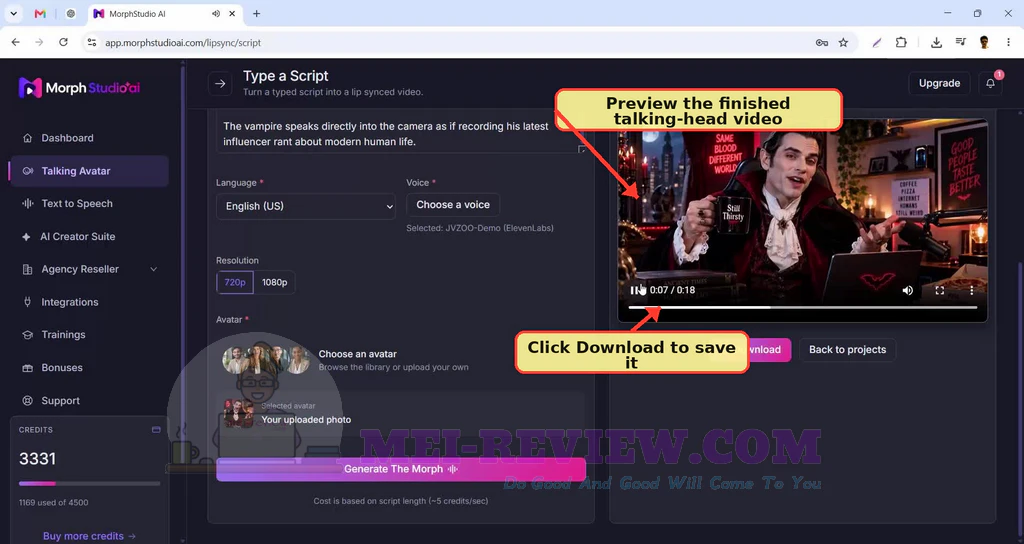This screenshot has width=1024, height=544.
Task: Open notifications bell
Action: (990, 84)
